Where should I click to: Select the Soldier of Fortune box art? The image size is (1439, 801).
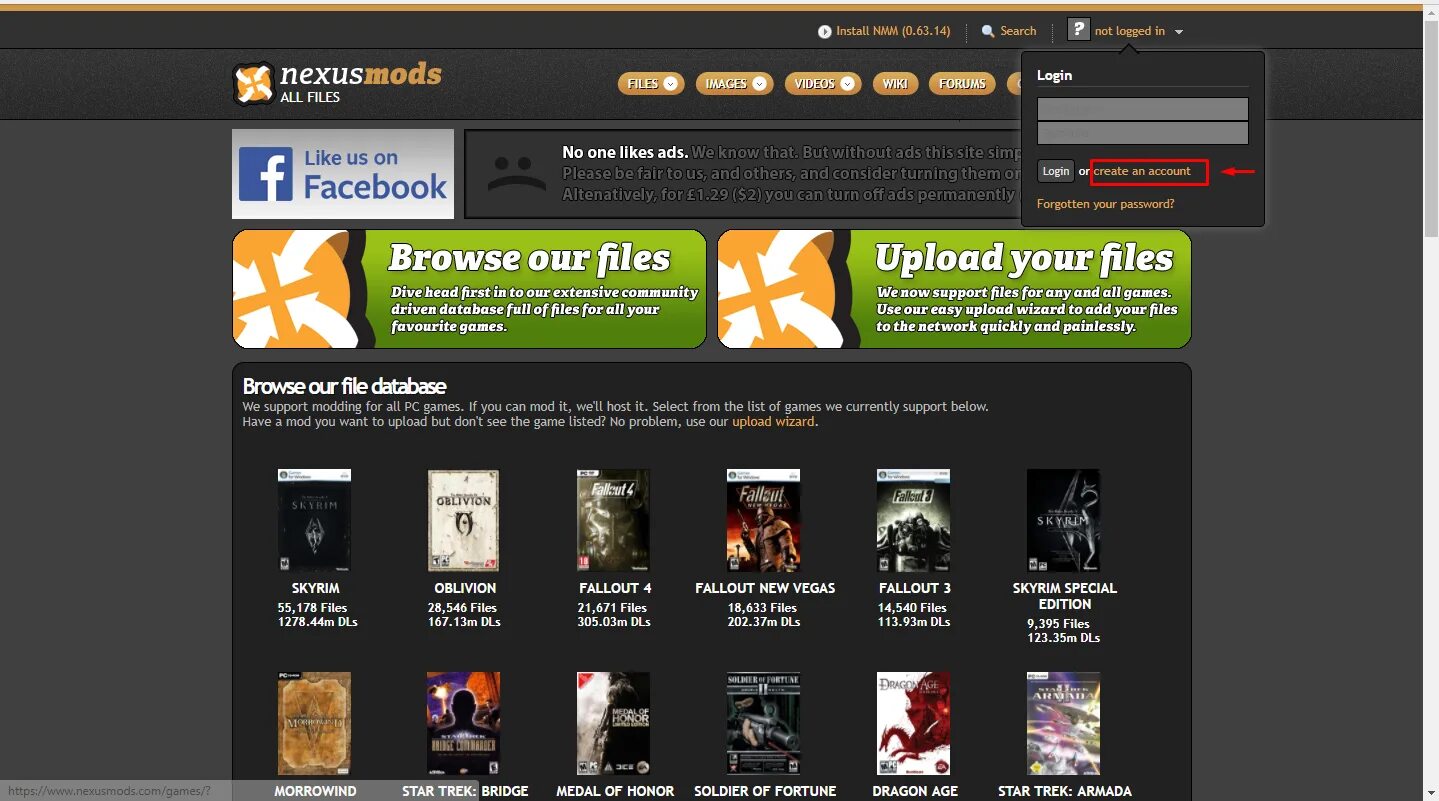(764, 723)
